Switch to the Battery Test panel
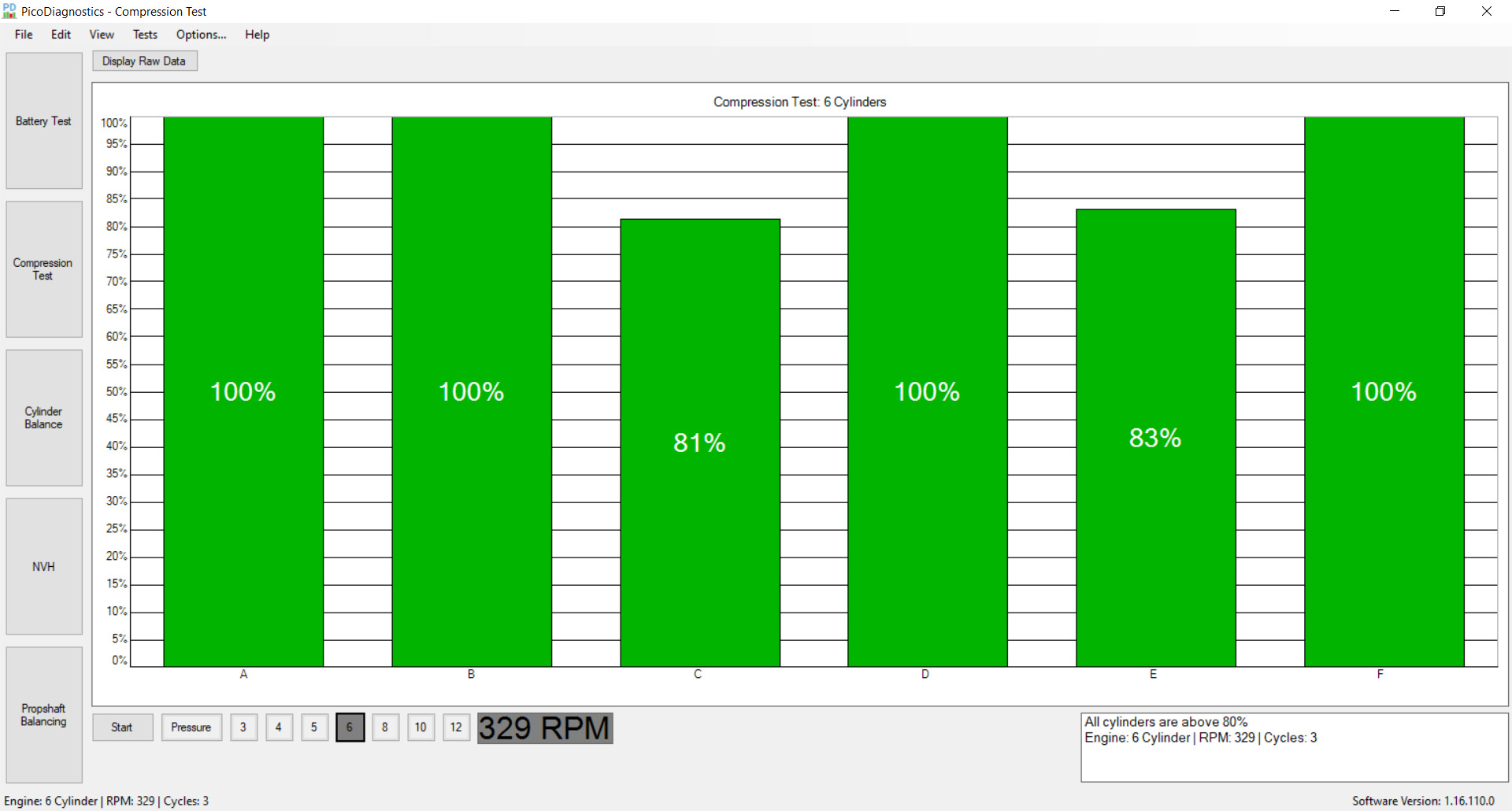 pos(44,121)
